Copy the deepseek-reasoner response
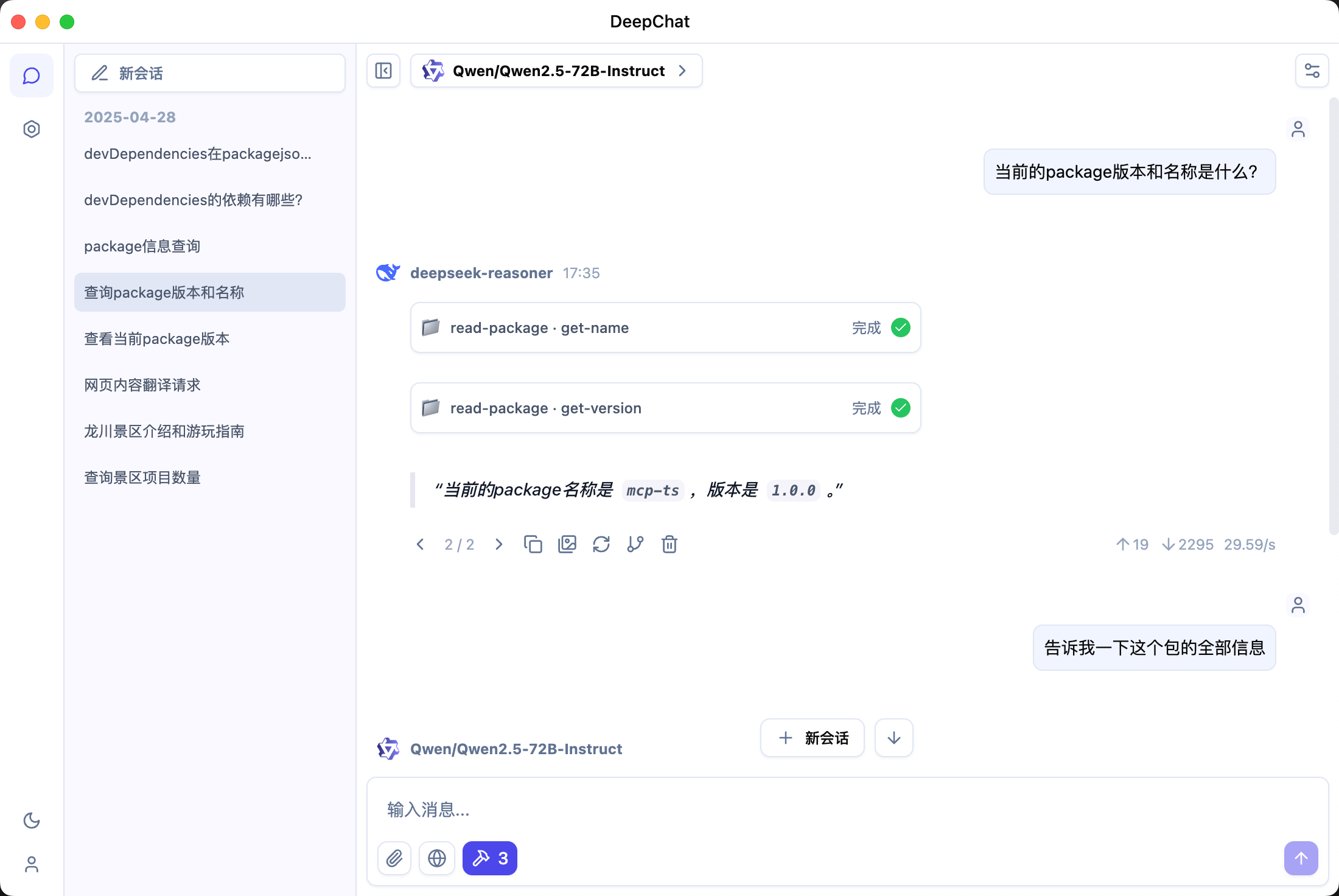 [533, 544]
